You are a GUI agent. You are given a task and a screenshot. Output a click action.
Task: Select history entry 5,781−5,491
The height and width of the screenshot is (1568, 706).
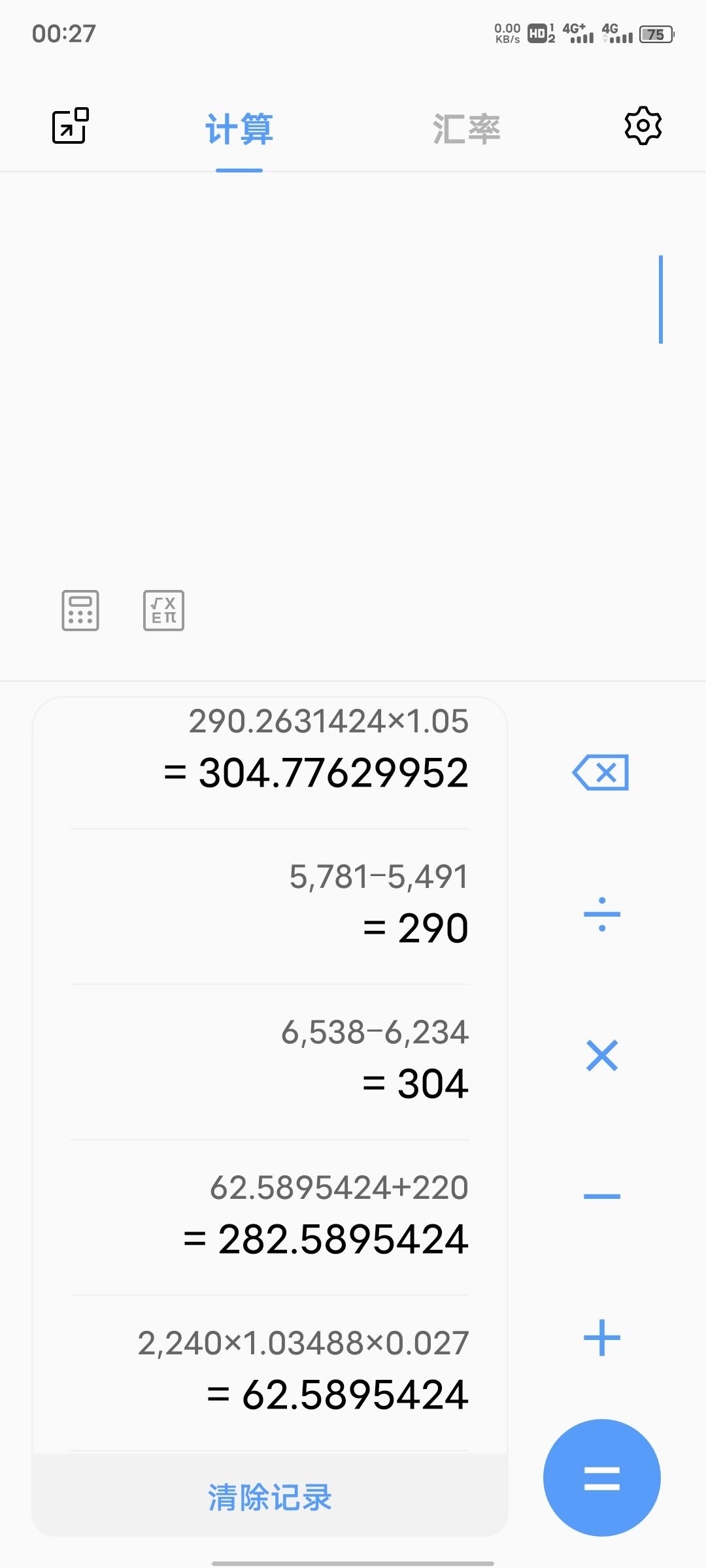tap(379, 877)
